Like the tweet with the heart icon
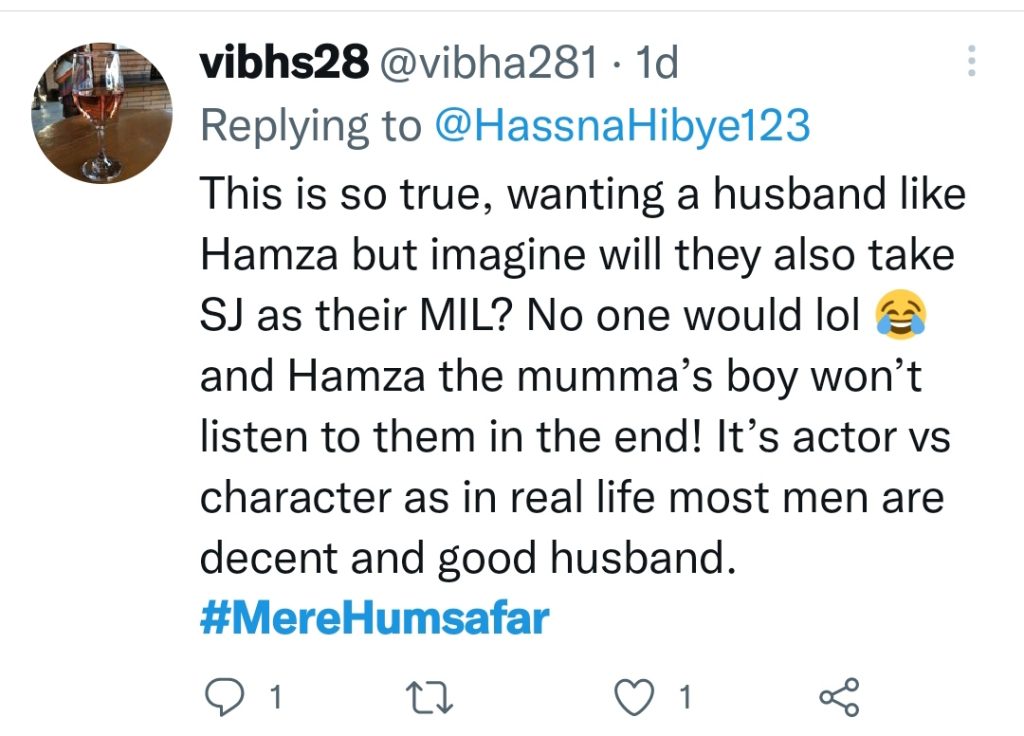1024x736 pixels. click(x=634, y=697)
